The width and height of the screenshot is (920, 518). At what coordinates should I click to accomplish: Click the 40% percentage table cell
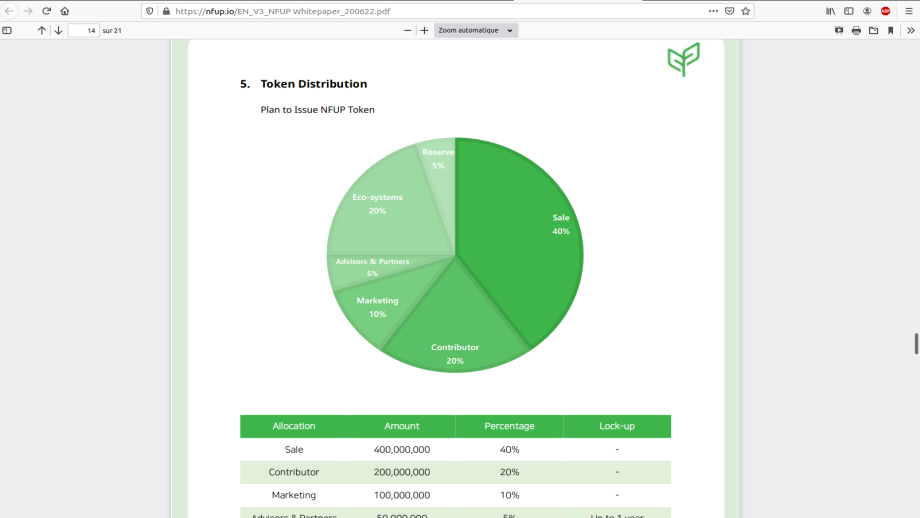coord(509,449)
